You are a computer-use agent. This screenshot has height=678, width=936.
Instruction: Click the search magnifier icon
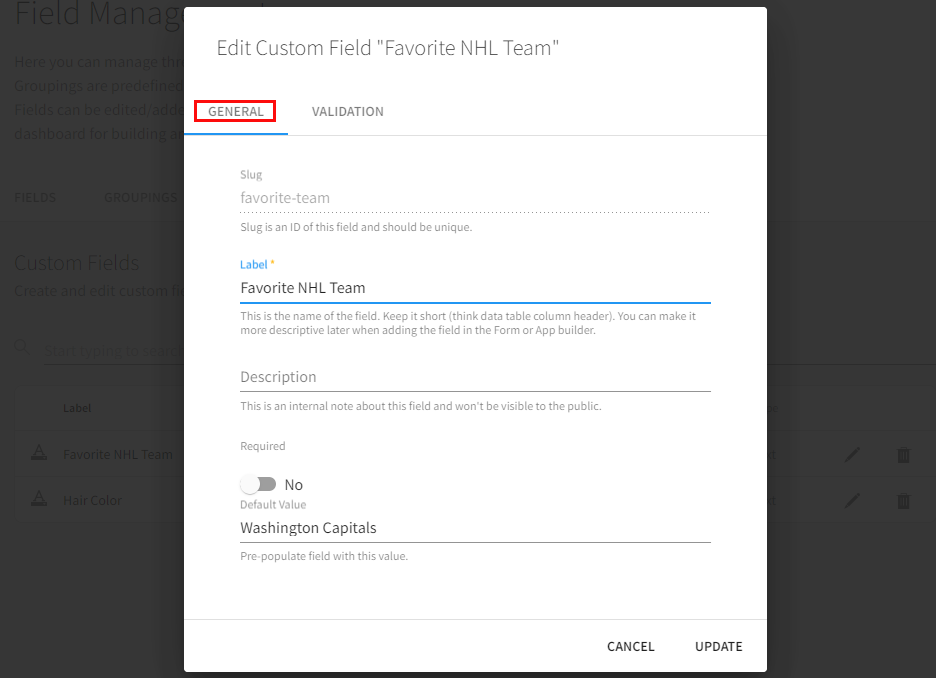(x=21, y=347)
